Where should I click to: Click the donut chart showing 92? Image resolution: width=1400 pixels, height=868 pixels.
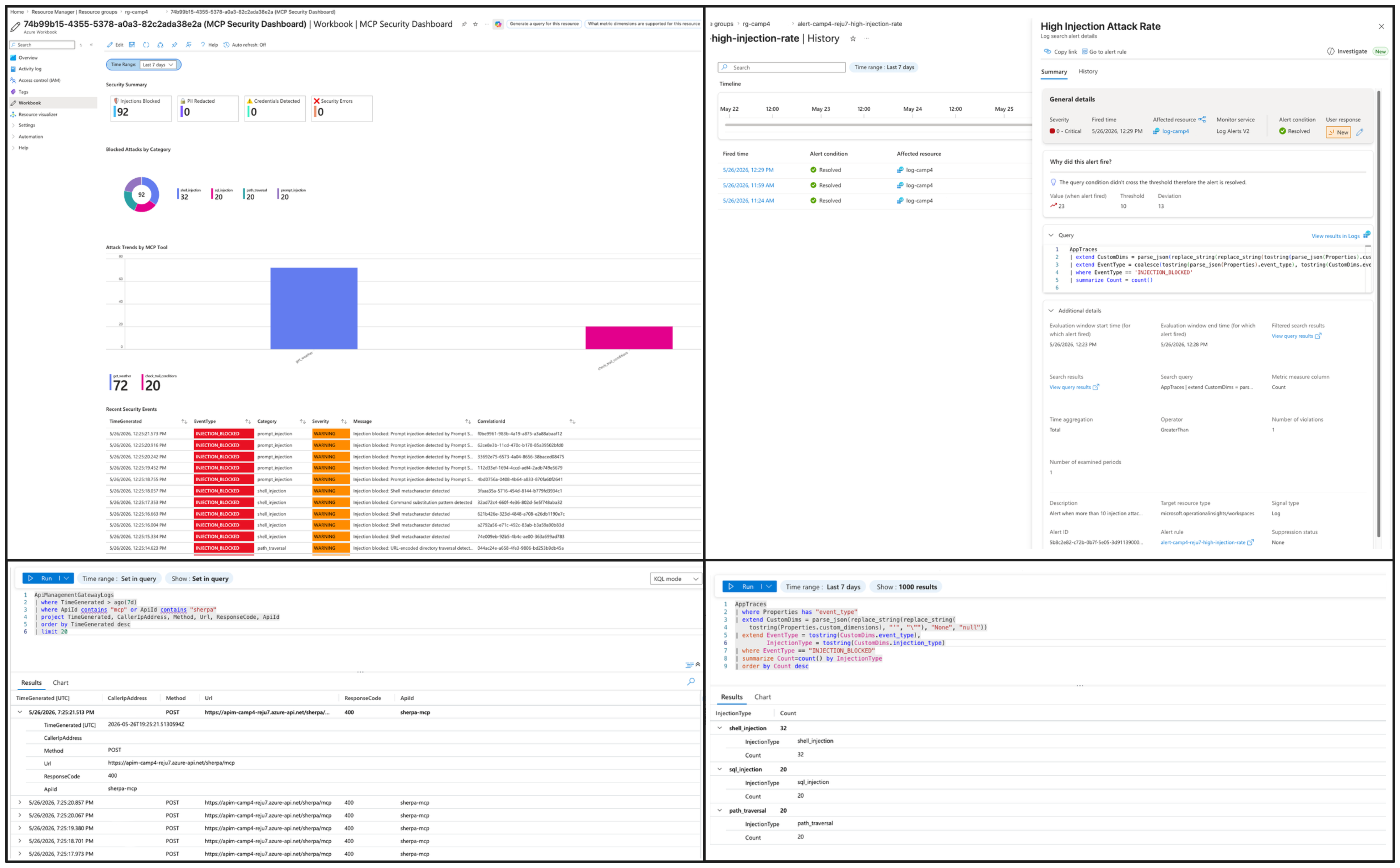(x=141, y=195)
